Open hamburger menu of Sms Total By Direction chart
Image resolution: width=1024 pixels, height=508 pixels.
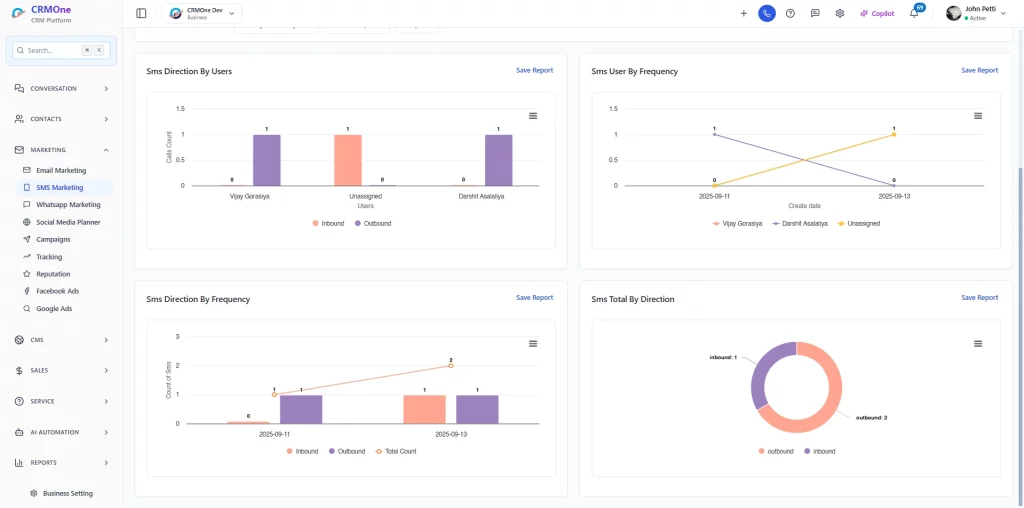pos(978,343)
